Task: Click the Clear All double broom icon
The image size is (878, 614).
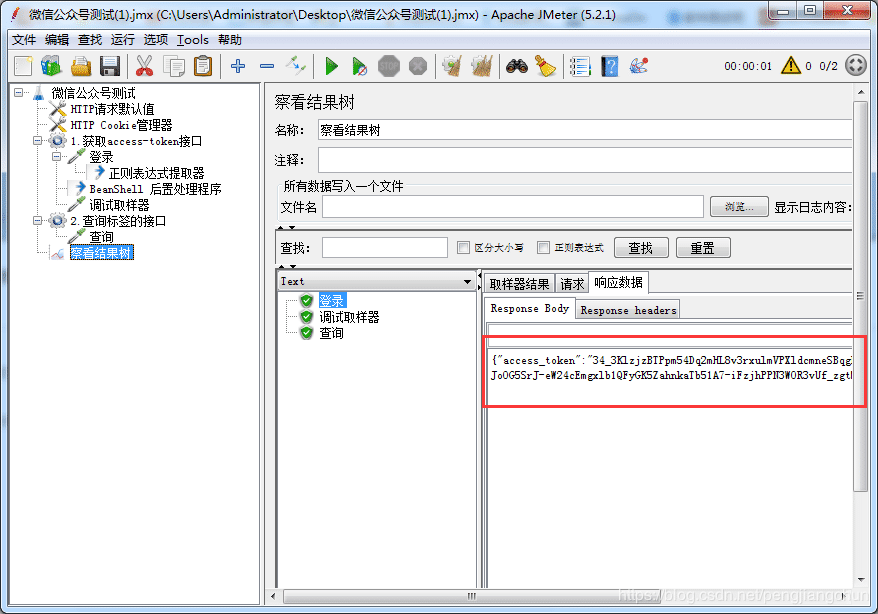Action: (x=482, y=66)
